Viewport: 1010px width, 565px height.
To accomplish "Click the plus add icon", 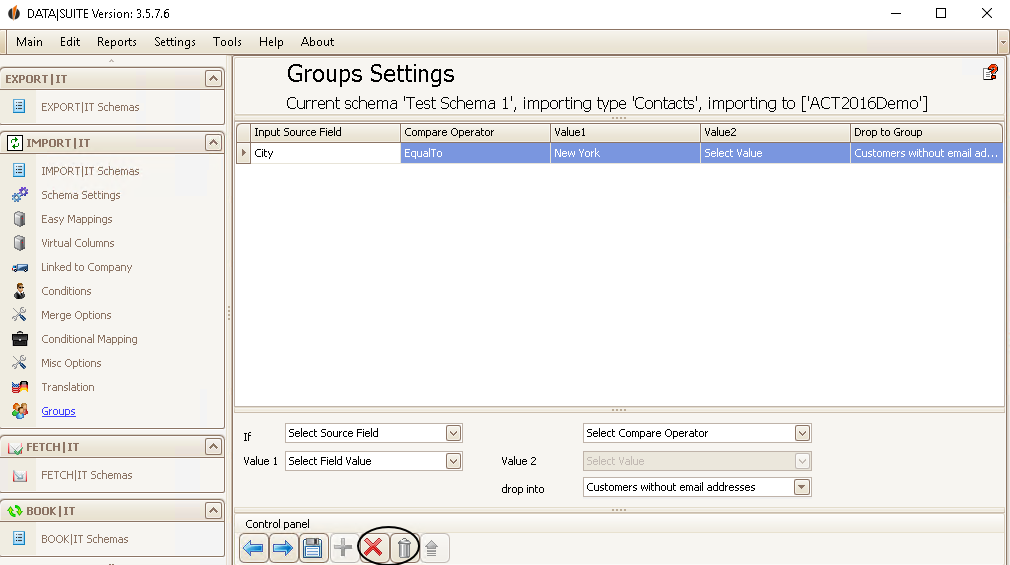I will (x=343, y=548).
